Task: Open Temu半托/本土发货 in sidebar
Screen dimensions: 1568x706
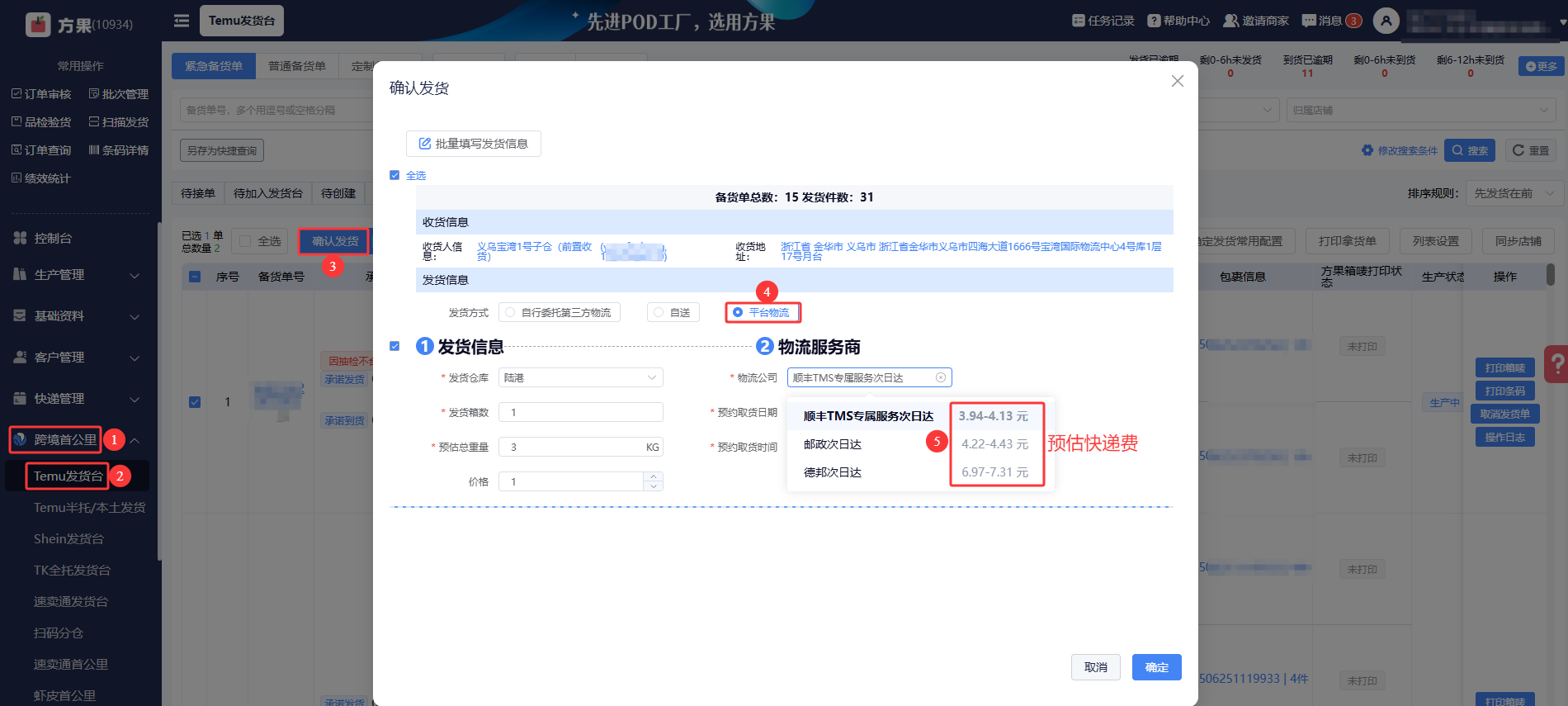Action: (x=89, y=508)
